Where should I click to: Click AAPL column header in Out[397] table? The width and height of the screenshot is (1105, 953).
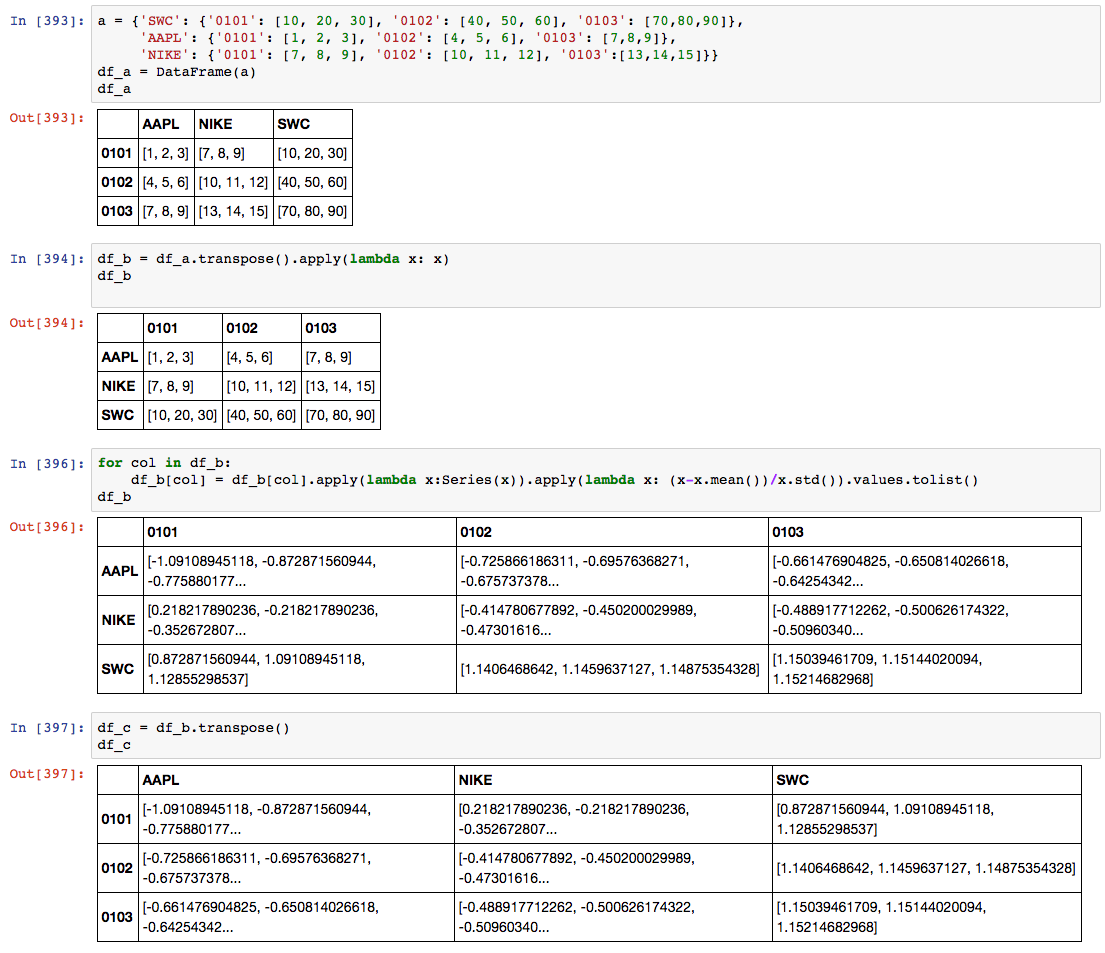(296, 780)
